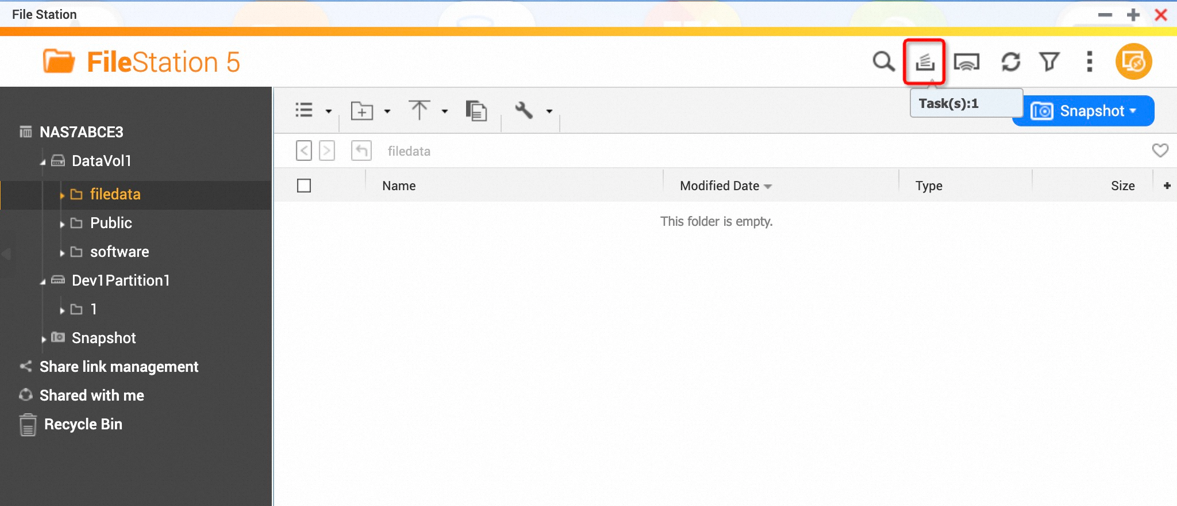Expand the filedata folder arrow
The height and width of the screenshot is (506, 1177).
click(x=62, y=195)
